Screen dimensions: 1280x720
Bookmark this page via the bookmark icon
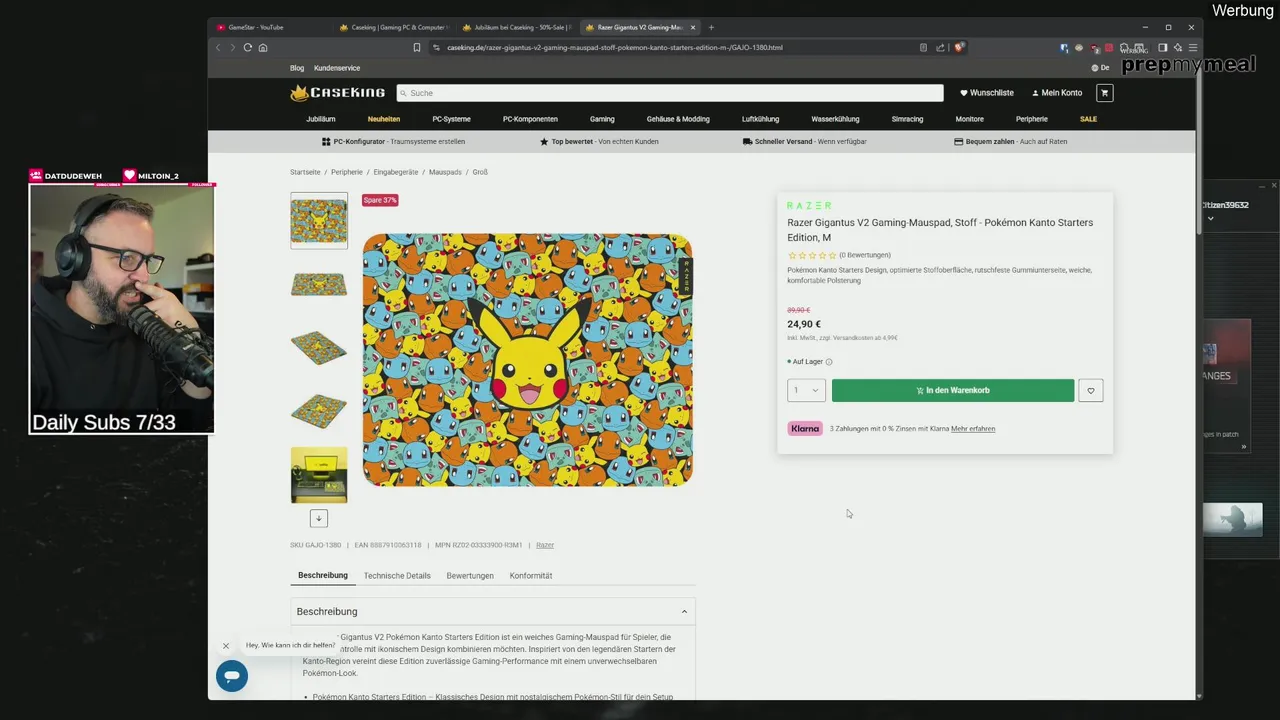[417, 47]
